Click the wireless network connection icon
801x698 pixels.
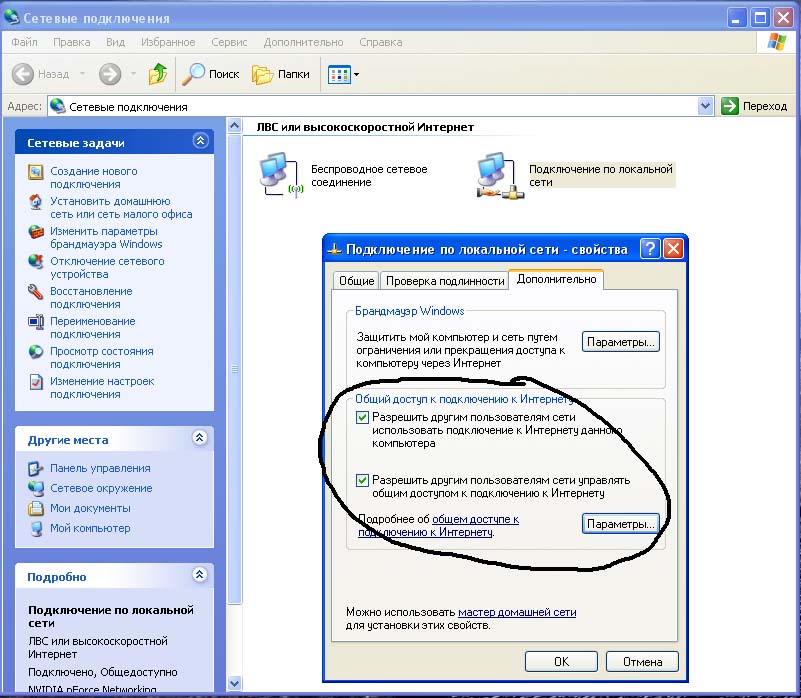click(277, 173)
